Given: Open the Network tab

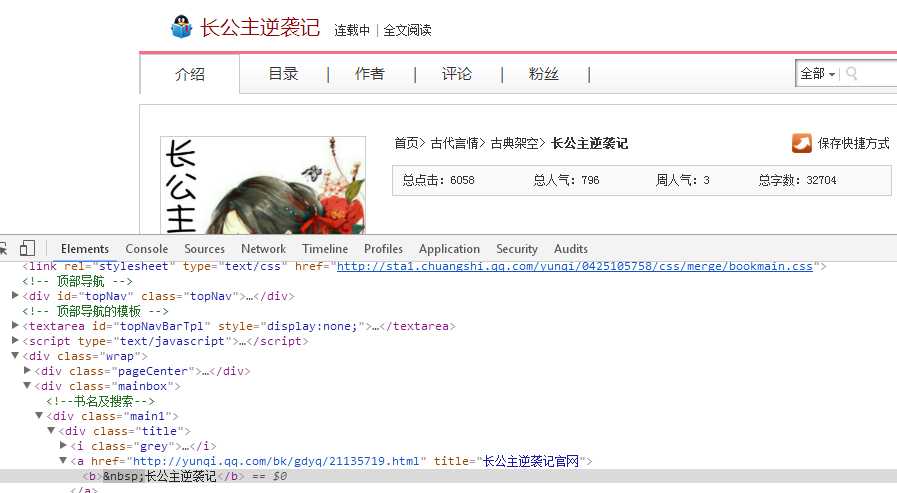Looking at the screenshot, I should pyautogui.click(x=263, y=249).
